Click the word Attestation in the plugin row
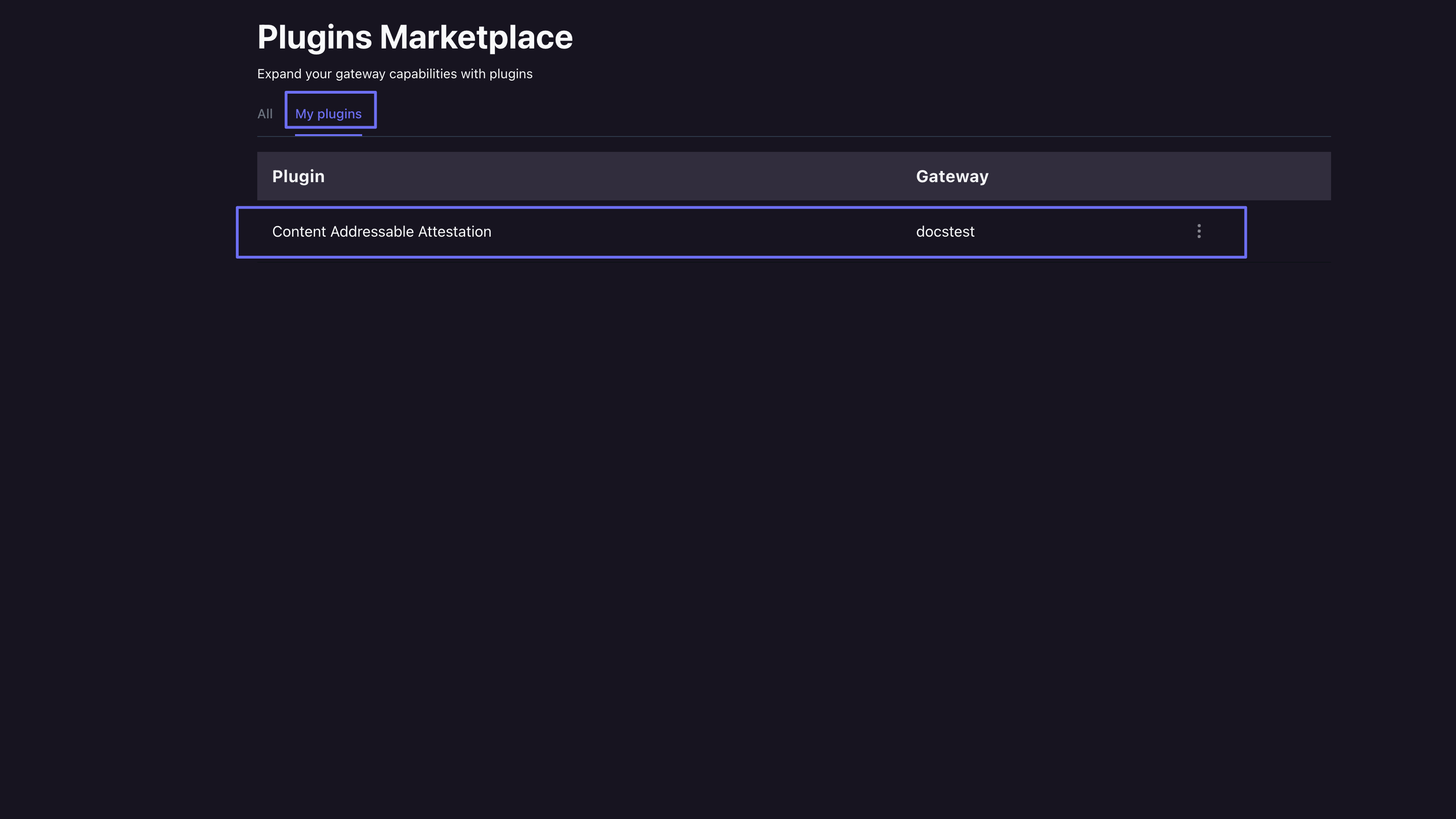 tap(454, 232)
